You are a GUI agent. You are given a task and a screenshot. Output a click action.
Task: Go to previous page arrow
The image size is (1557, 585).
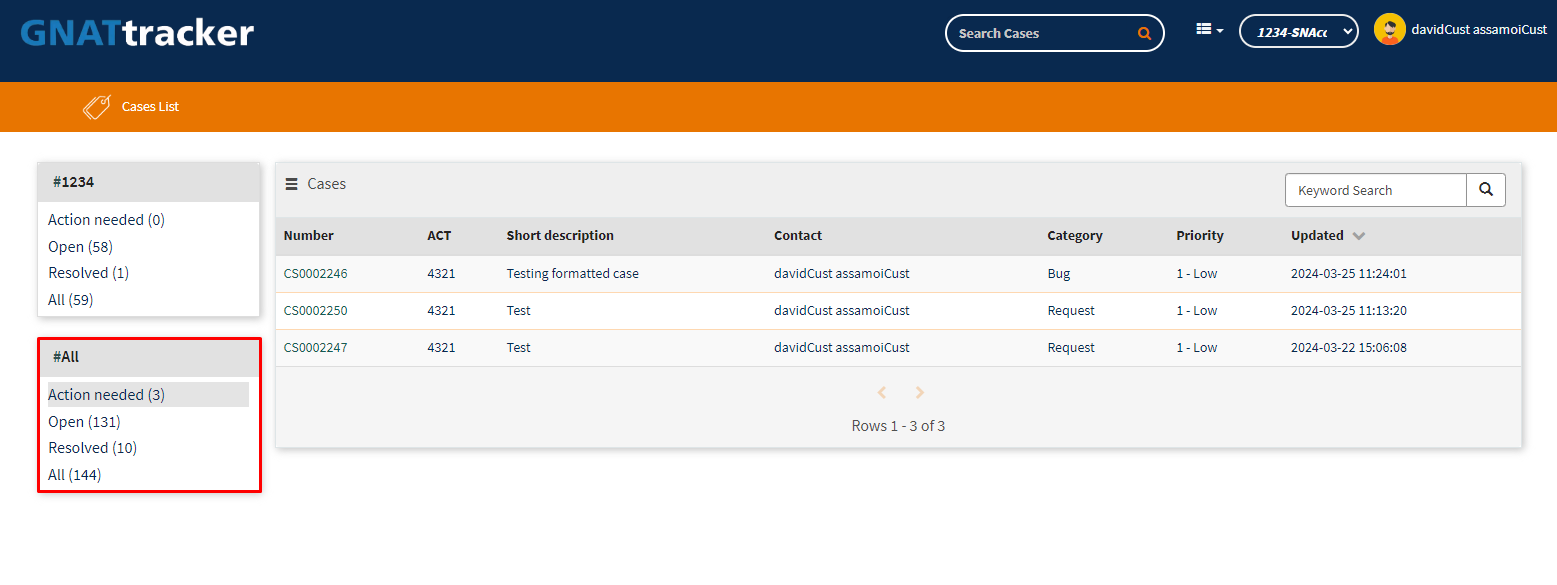882,393
